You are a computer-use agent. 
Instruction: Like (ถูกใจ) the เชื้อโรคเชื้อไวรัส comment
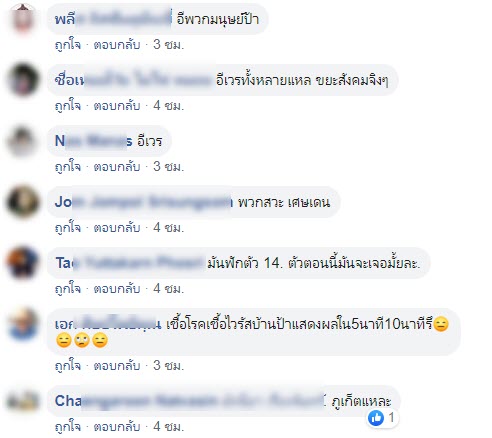[x=68, y=366]
